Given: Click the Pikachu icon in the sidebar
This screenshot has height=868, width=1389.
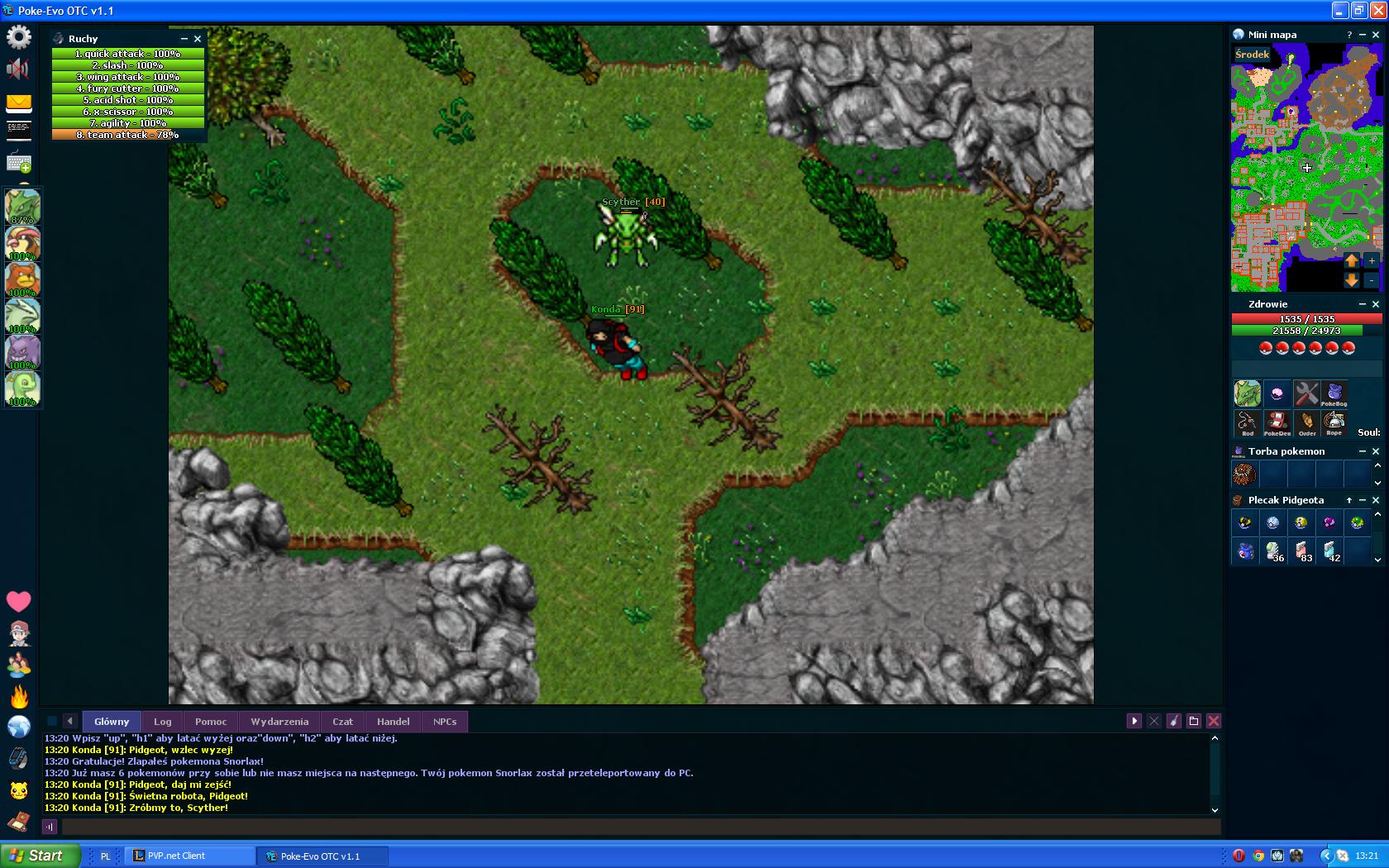Looking at the screenshot, I should click(18, 790).
